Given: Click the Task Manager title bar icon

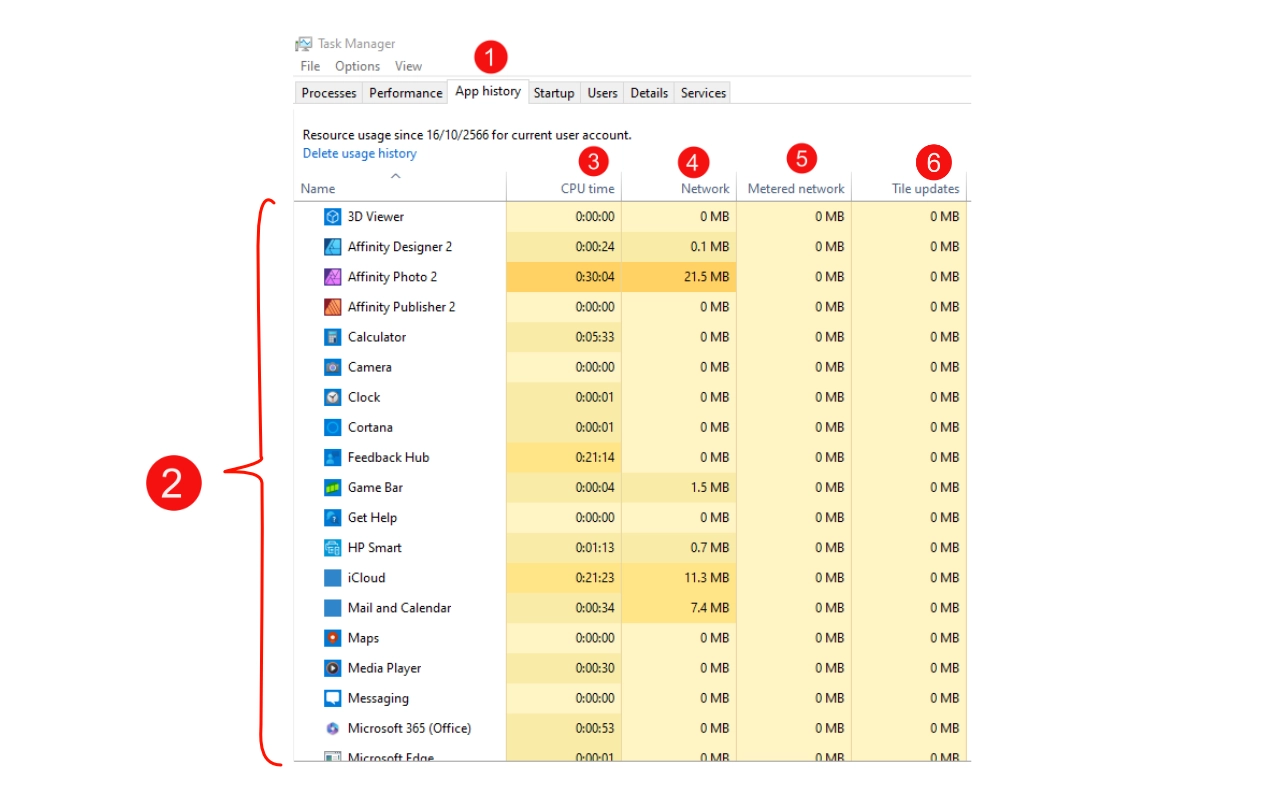Looking at the screenshot, I should click(x=304, y=44).
